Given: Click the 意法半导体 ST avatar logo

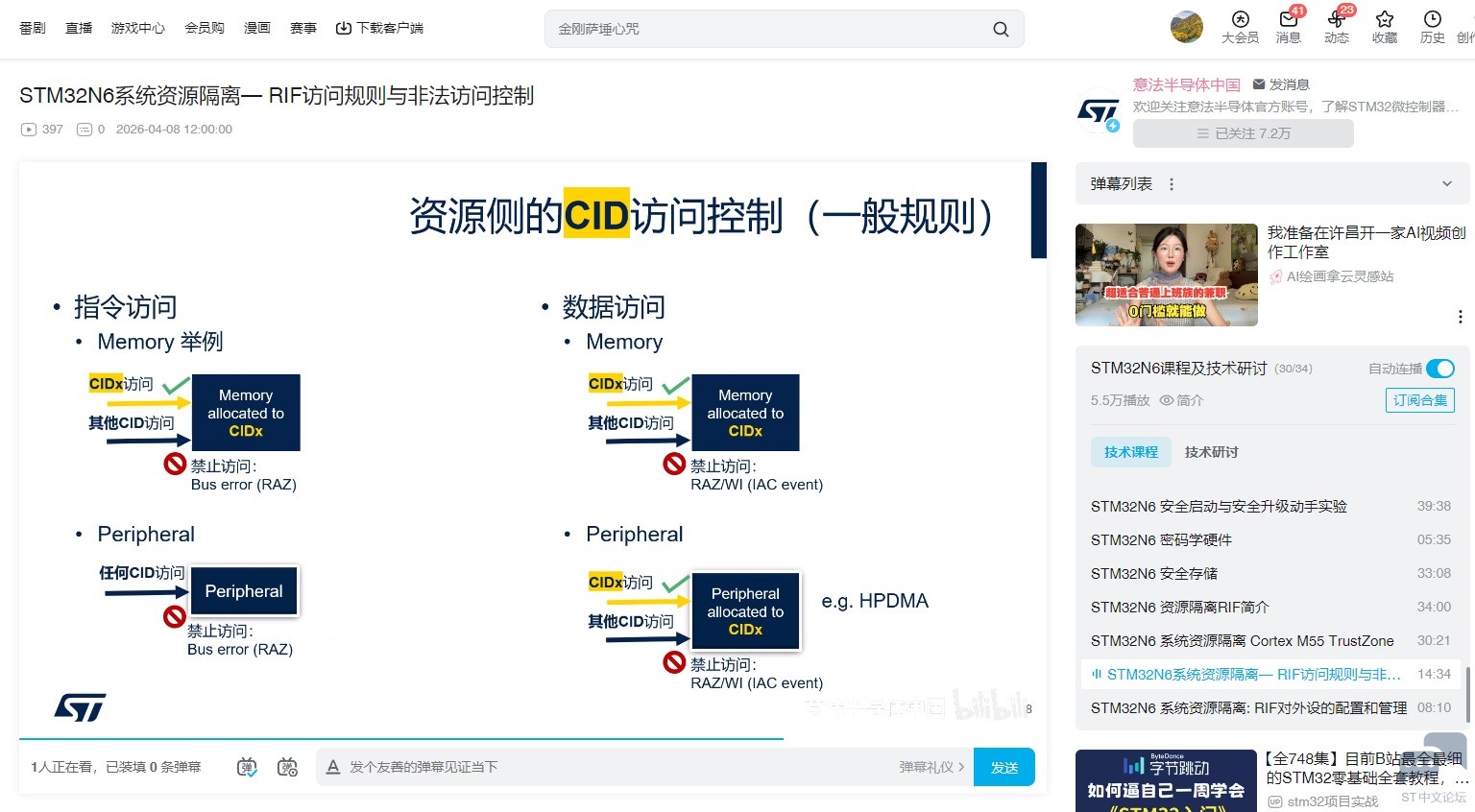Looking at the screenshot, I should point(1099,113).
